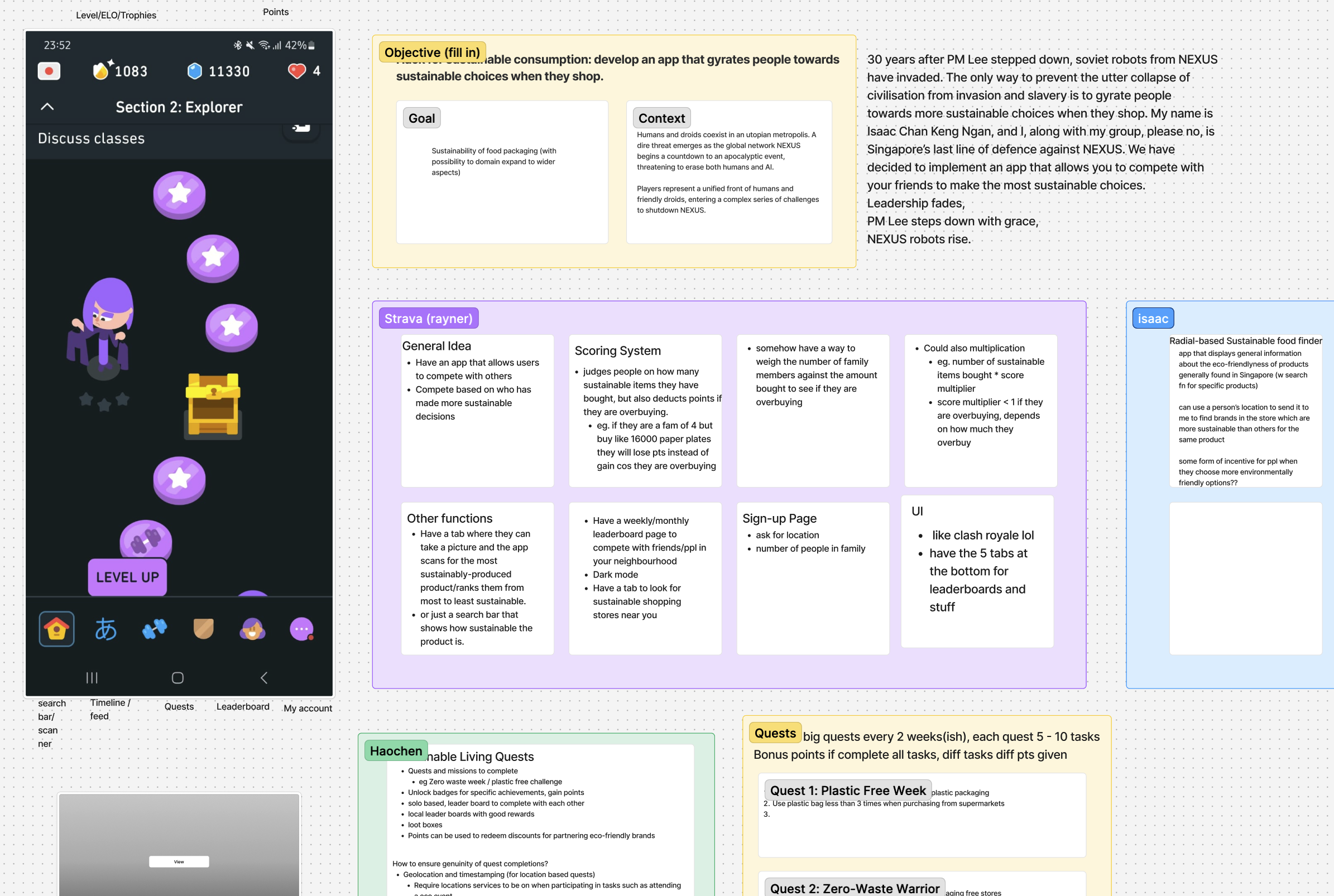Tap the home house icon in bottom nav

[56, 629]
